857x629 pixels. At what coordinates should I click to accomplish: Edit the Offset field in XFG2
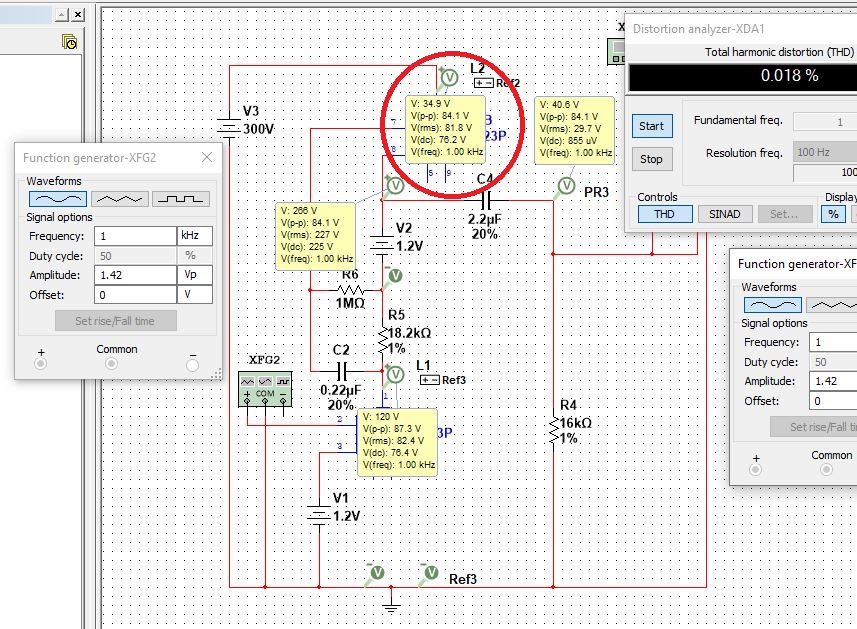(x=135, y=295)
